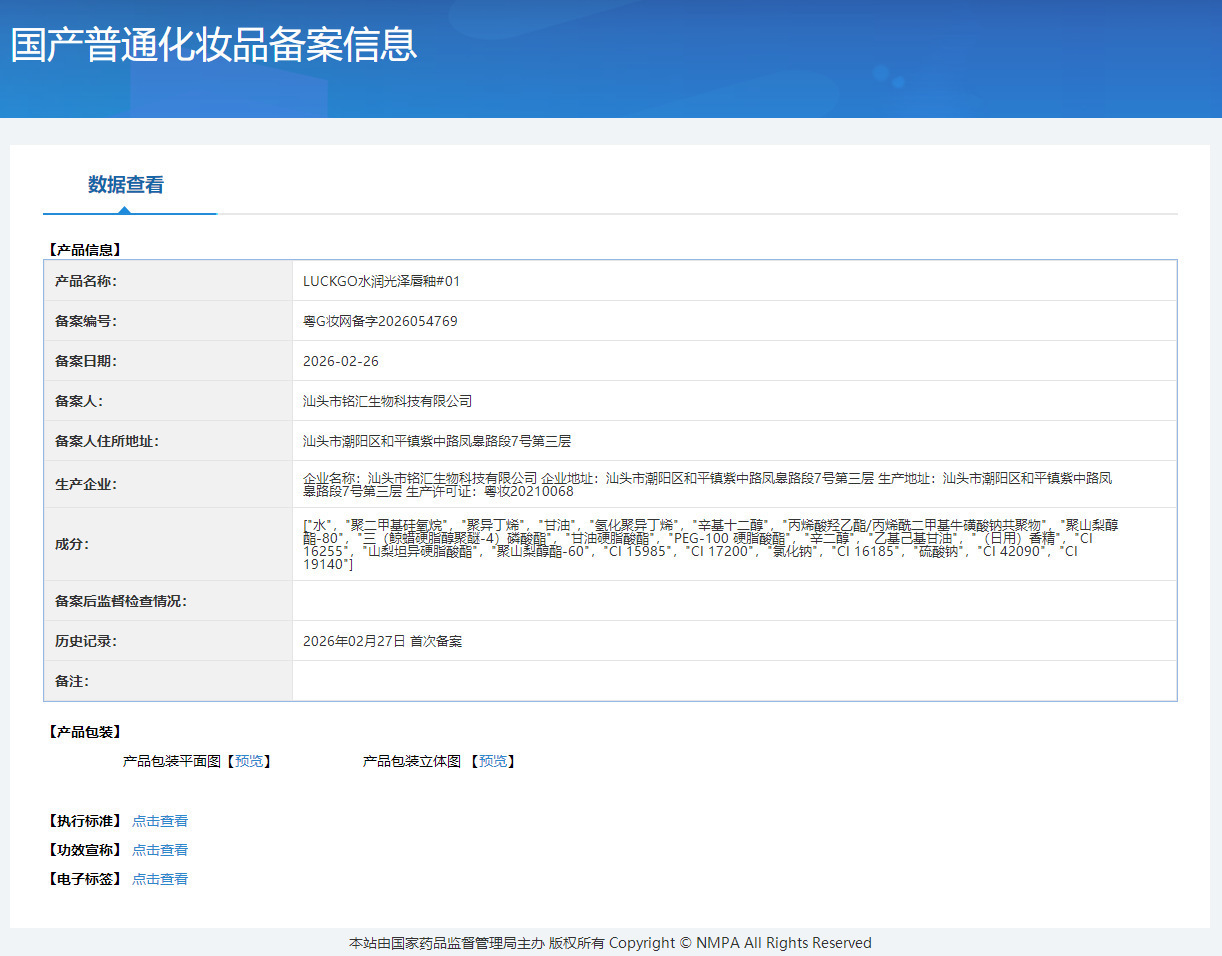Click the NMPA copyright footer text

[610, 943]
